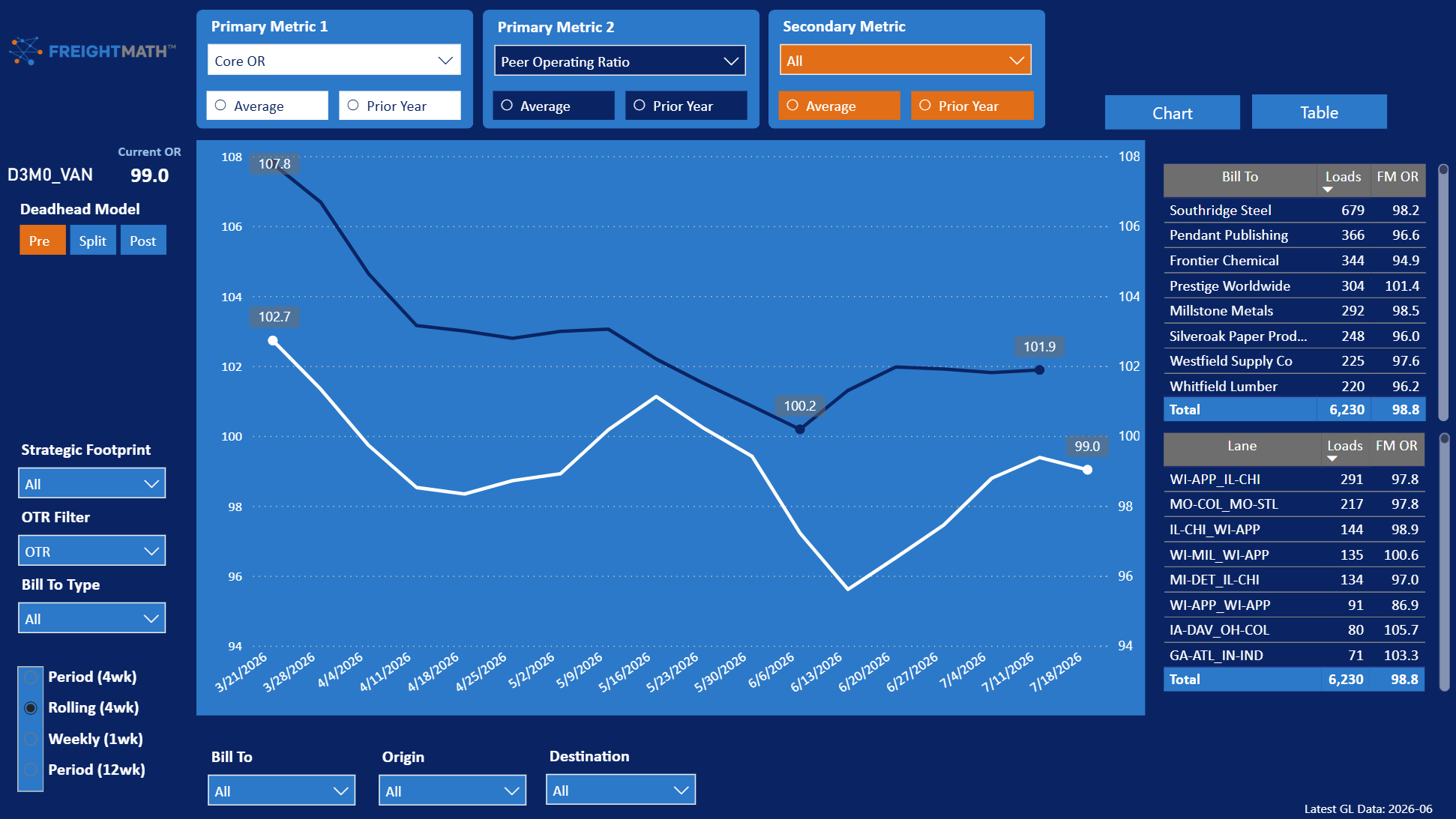Select the Post deadhead model
The image size is (1456, 819).
tap(143, 241)
